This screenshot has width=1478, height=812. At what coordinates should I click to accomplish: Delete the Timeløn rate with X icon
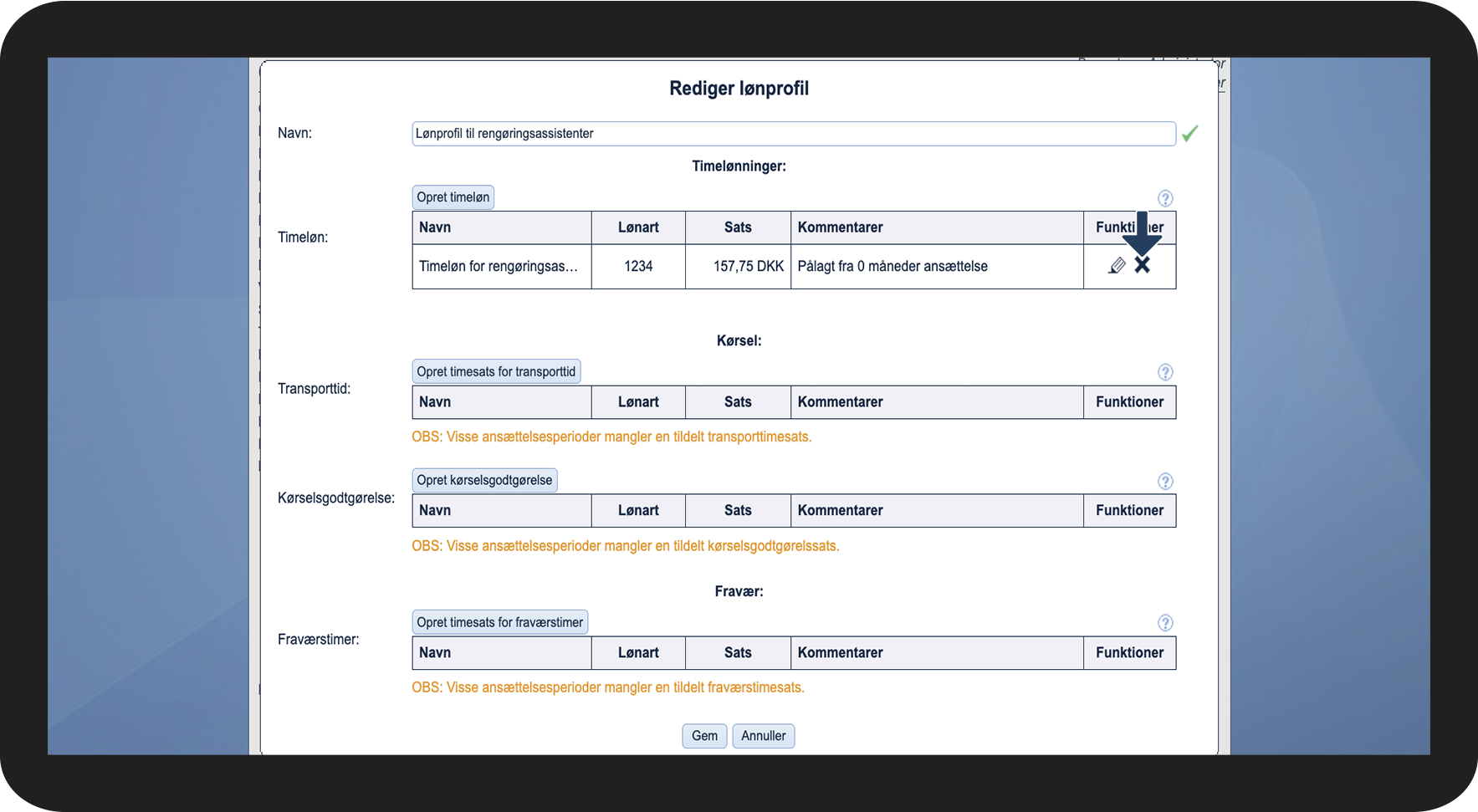(x=1143, y=266)
